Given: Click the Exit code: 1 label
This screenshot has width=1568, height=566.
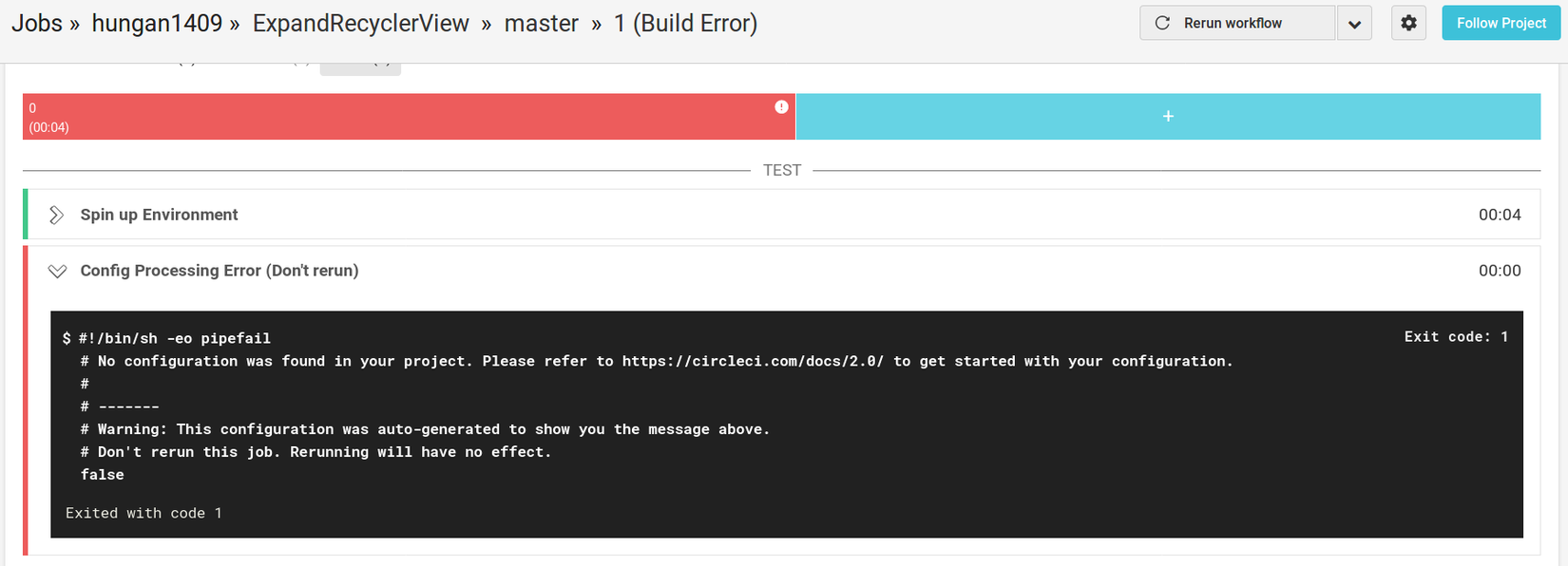Looking at the screenshot, I should pos(1455,337).
